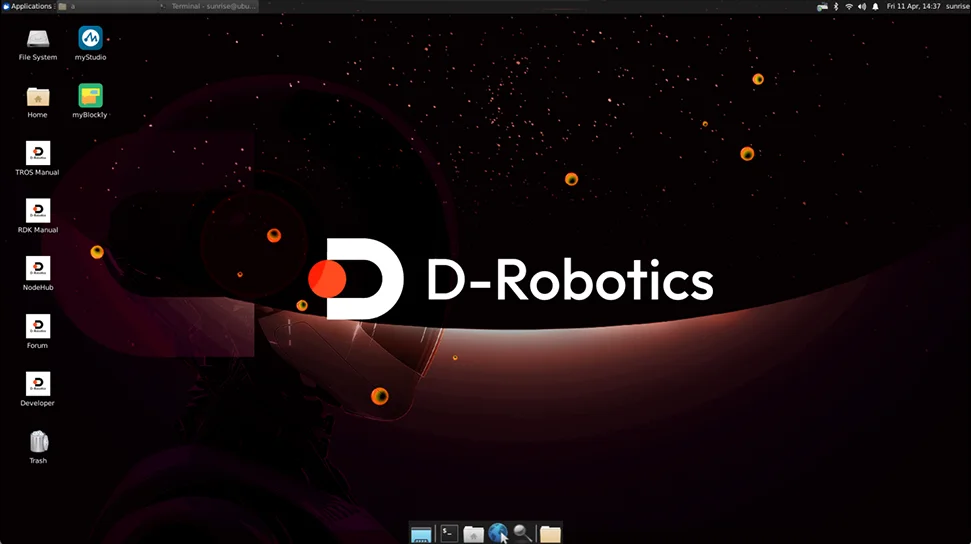Click the NodeHub desktop icon
The width and height of the screenshot is (971, 544).
[38, 269]
